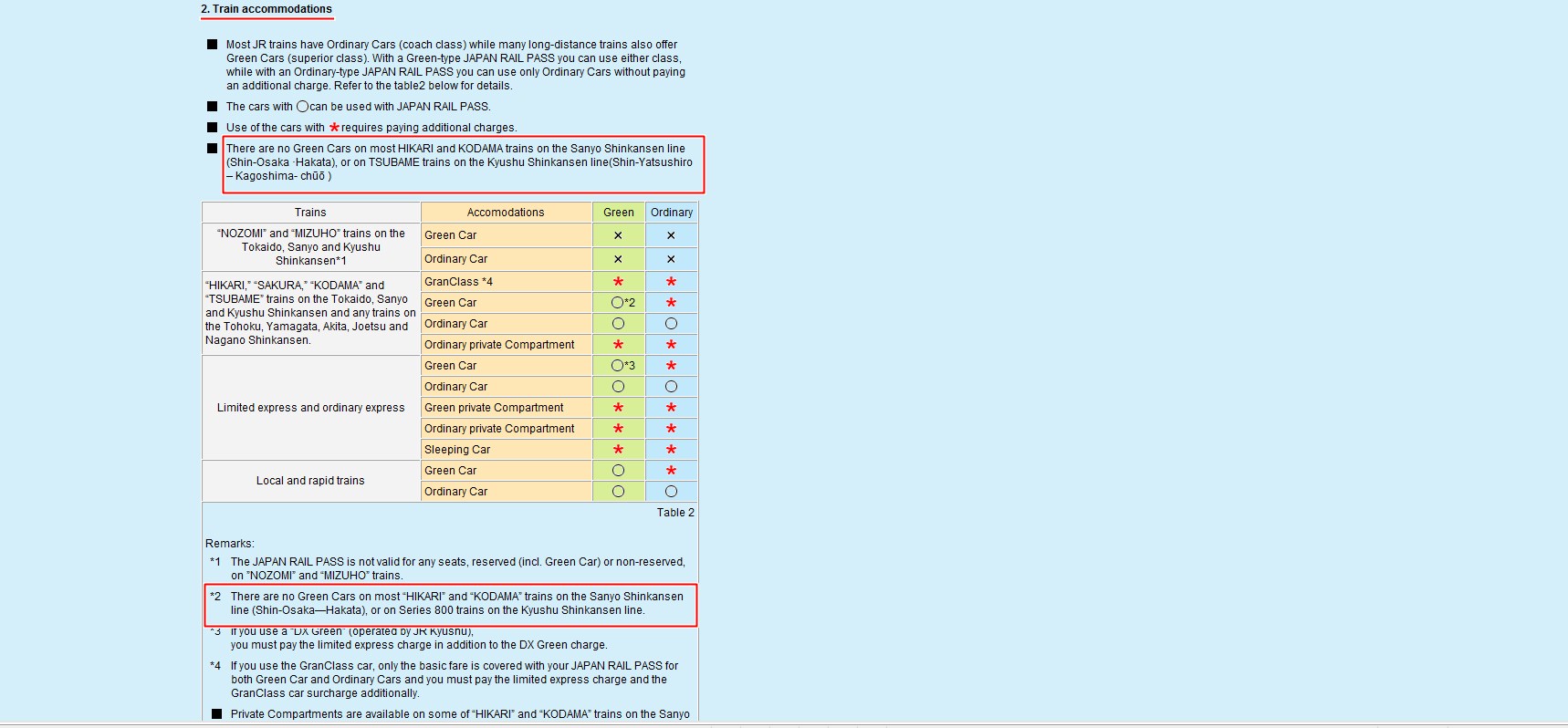Click the "GranClass *4" accommodation cell
Viewport: 1568px width, 728px height.
click(506, 282)
